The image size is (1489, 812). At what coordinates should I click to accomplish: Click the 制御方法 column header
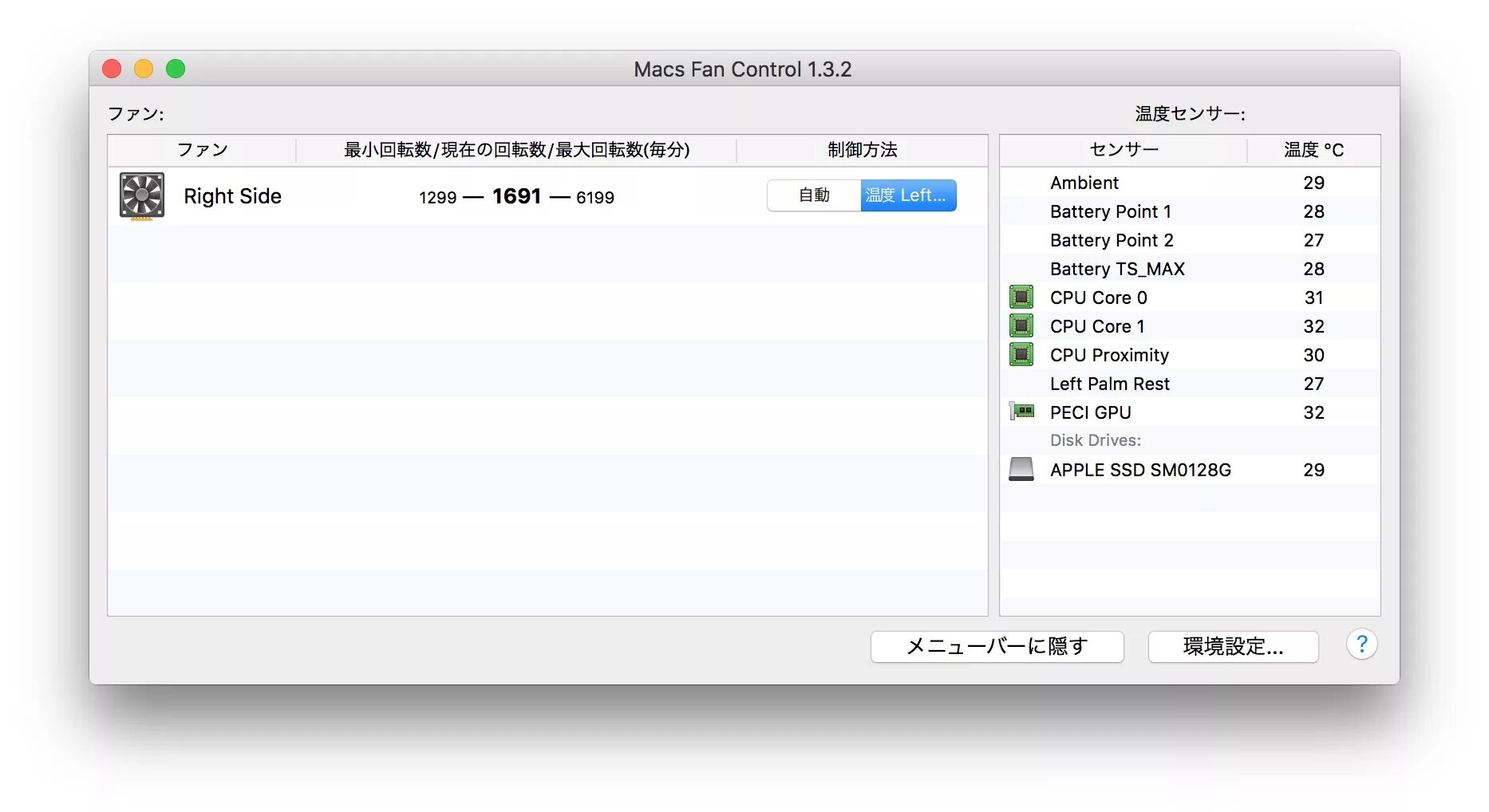[862, 150]
